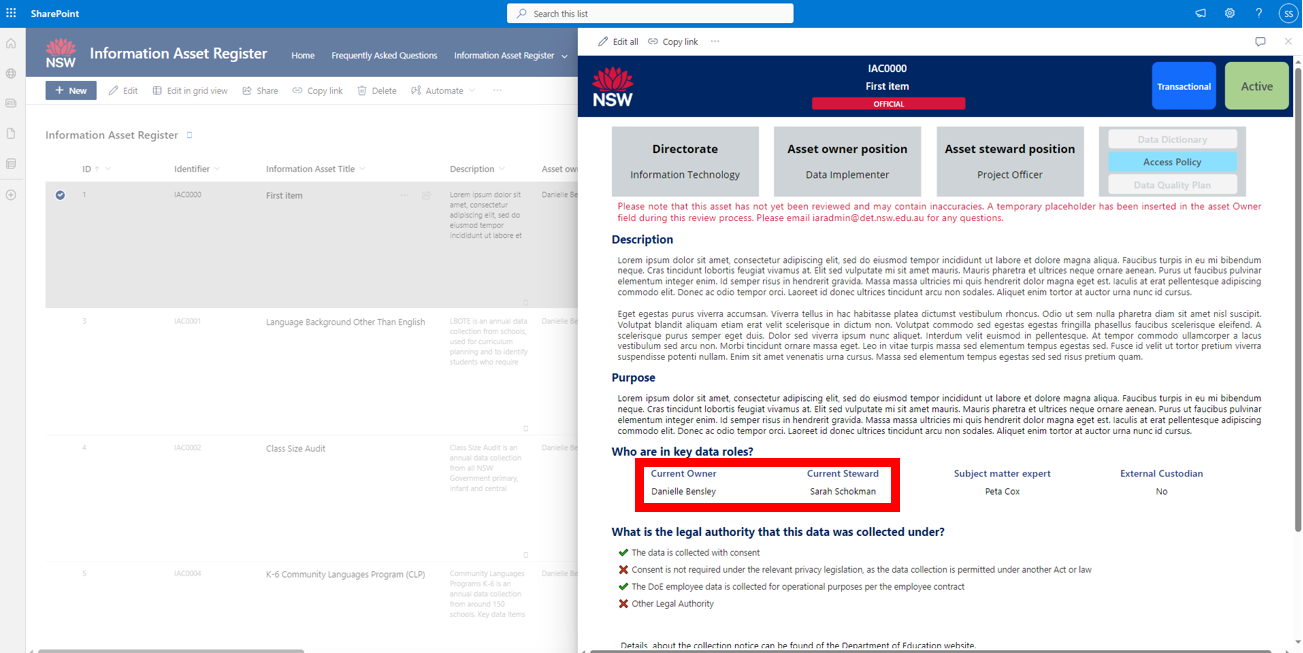The height and width of the screenshot is (653, 1303).
Task: Open the megaphone notifications icon
Action: [x=1200, y=13]
